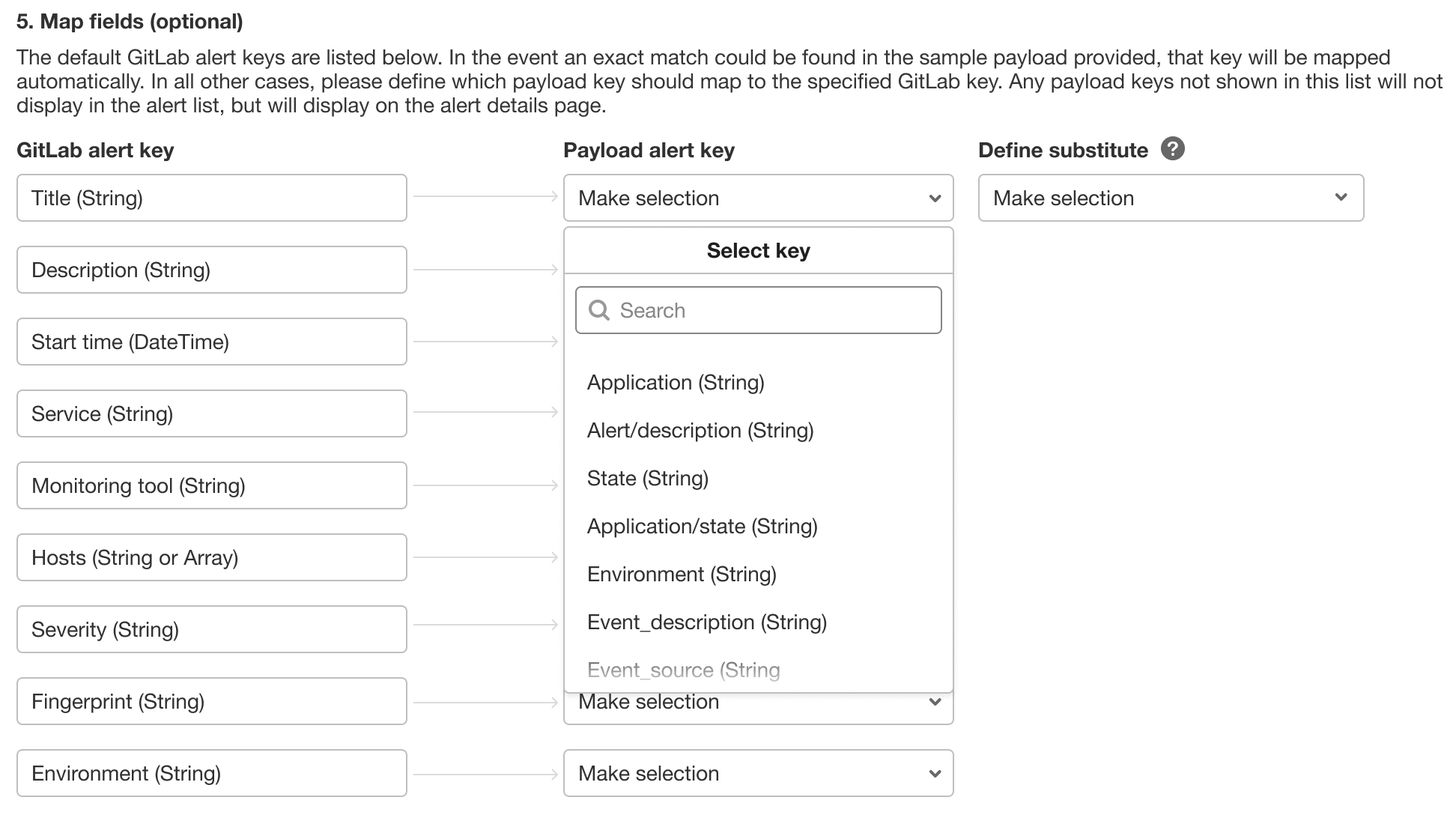Open the payload dropdown for Fingerprint

tap(758, 702)
